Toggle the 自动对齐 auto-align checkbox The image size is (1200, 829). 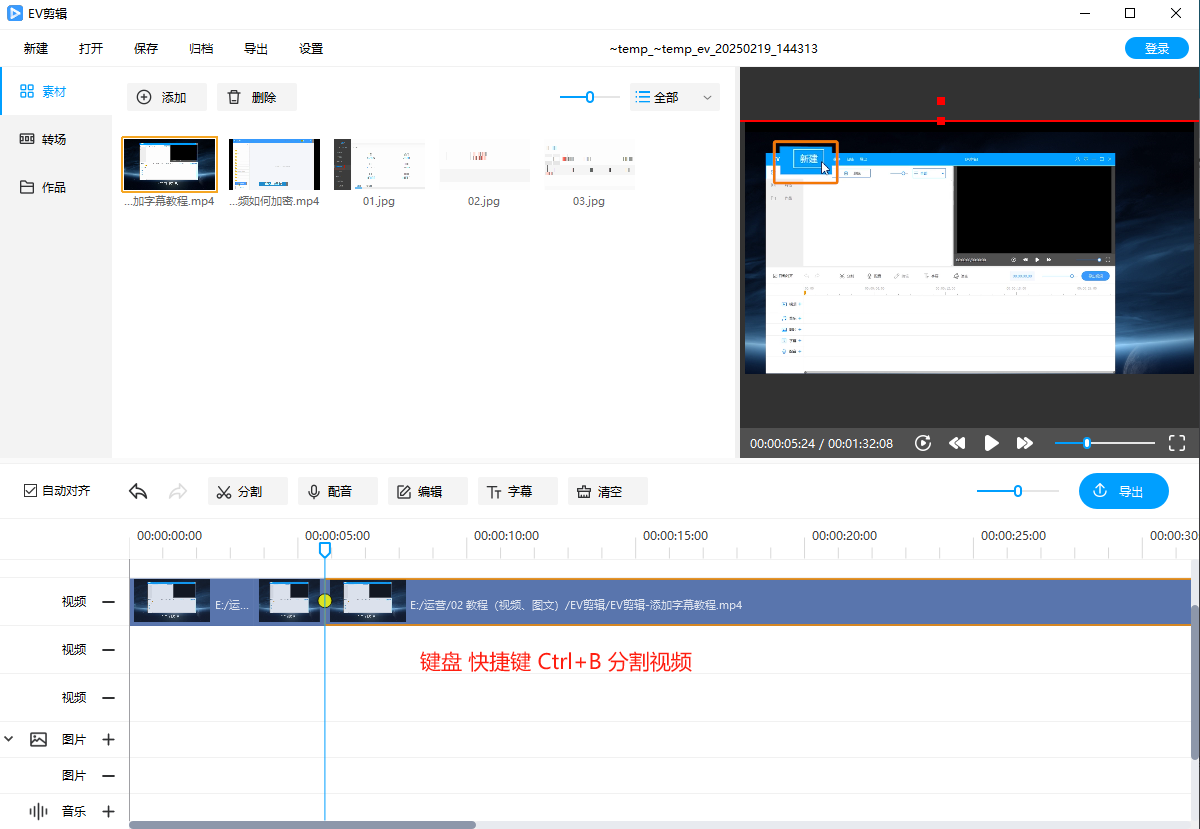[31, 491]
